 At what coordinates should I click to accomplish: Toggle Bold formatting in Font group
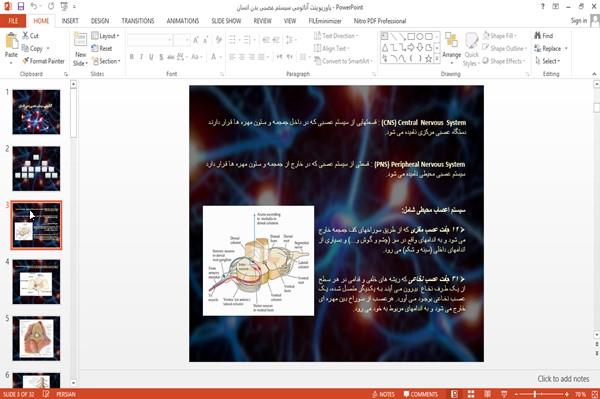(132, 57)
